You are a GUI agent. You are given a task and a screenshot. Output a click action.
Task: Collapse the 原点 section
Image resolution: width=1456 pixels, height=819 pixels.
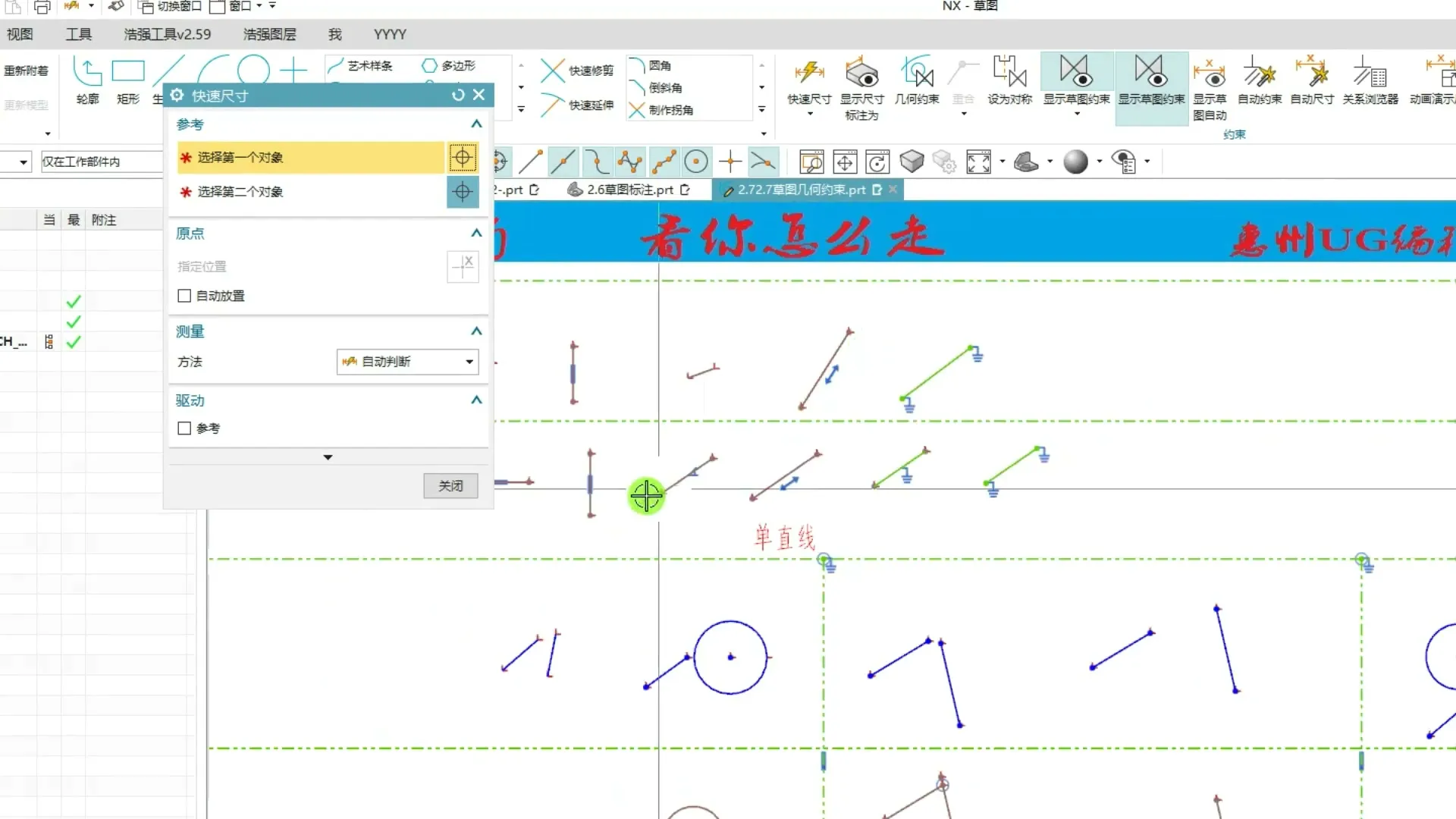tap(476, 234)
